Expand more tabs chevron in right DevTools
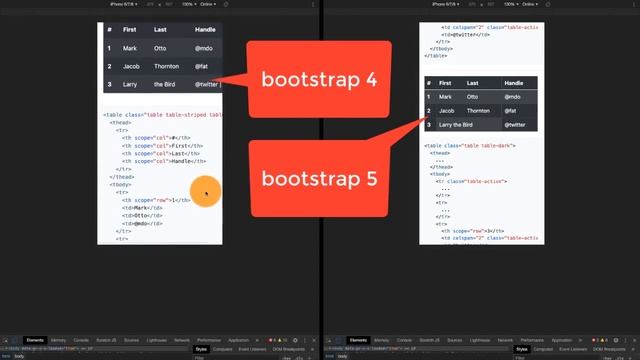This screenshot has width=640, height=360. coord(580,340)
